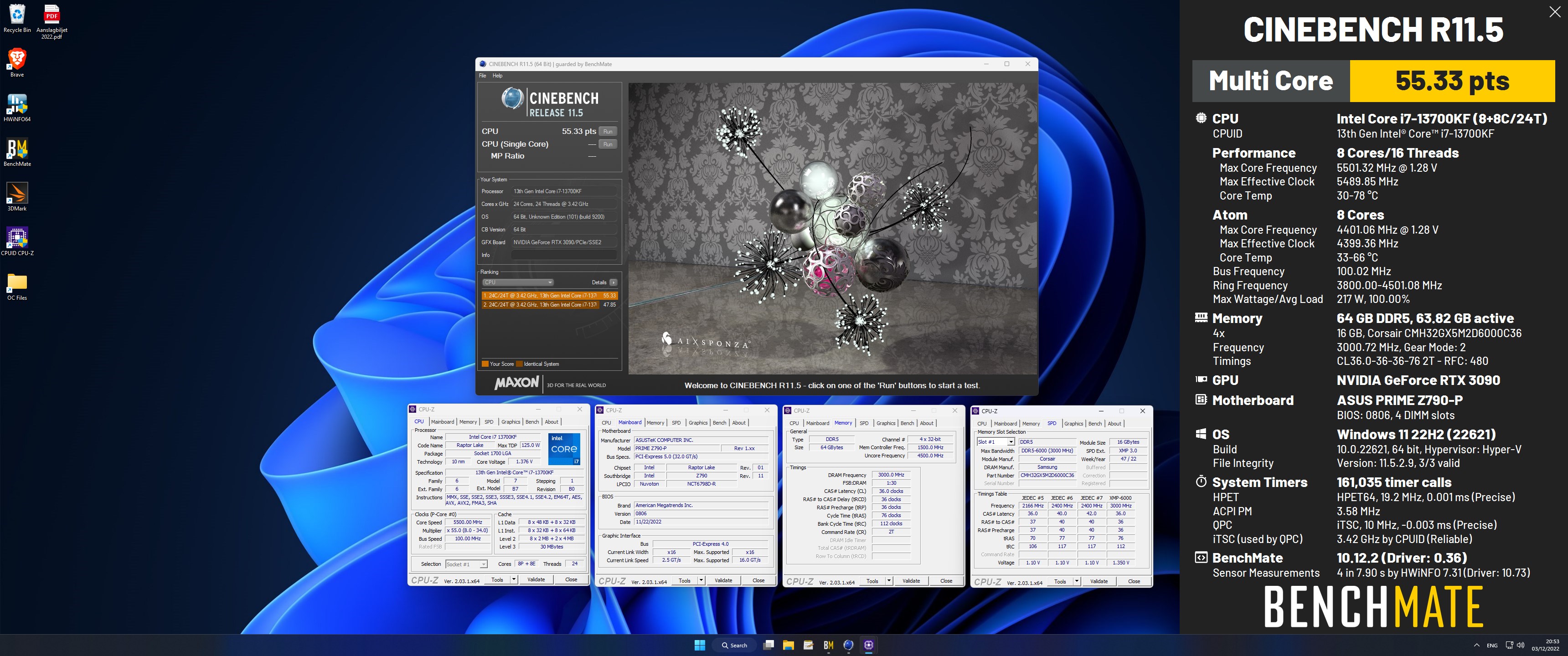The image size is (1568, 656).
Task: Switch to CPU tab in Memory CPU-Z window
Action: coord(794,423)
